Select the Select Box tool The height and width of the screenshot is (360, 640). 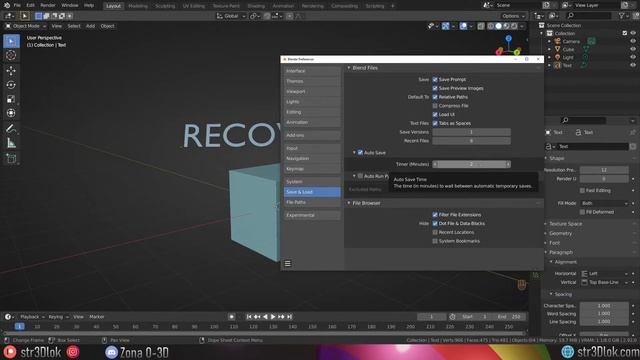click(11, 41)
